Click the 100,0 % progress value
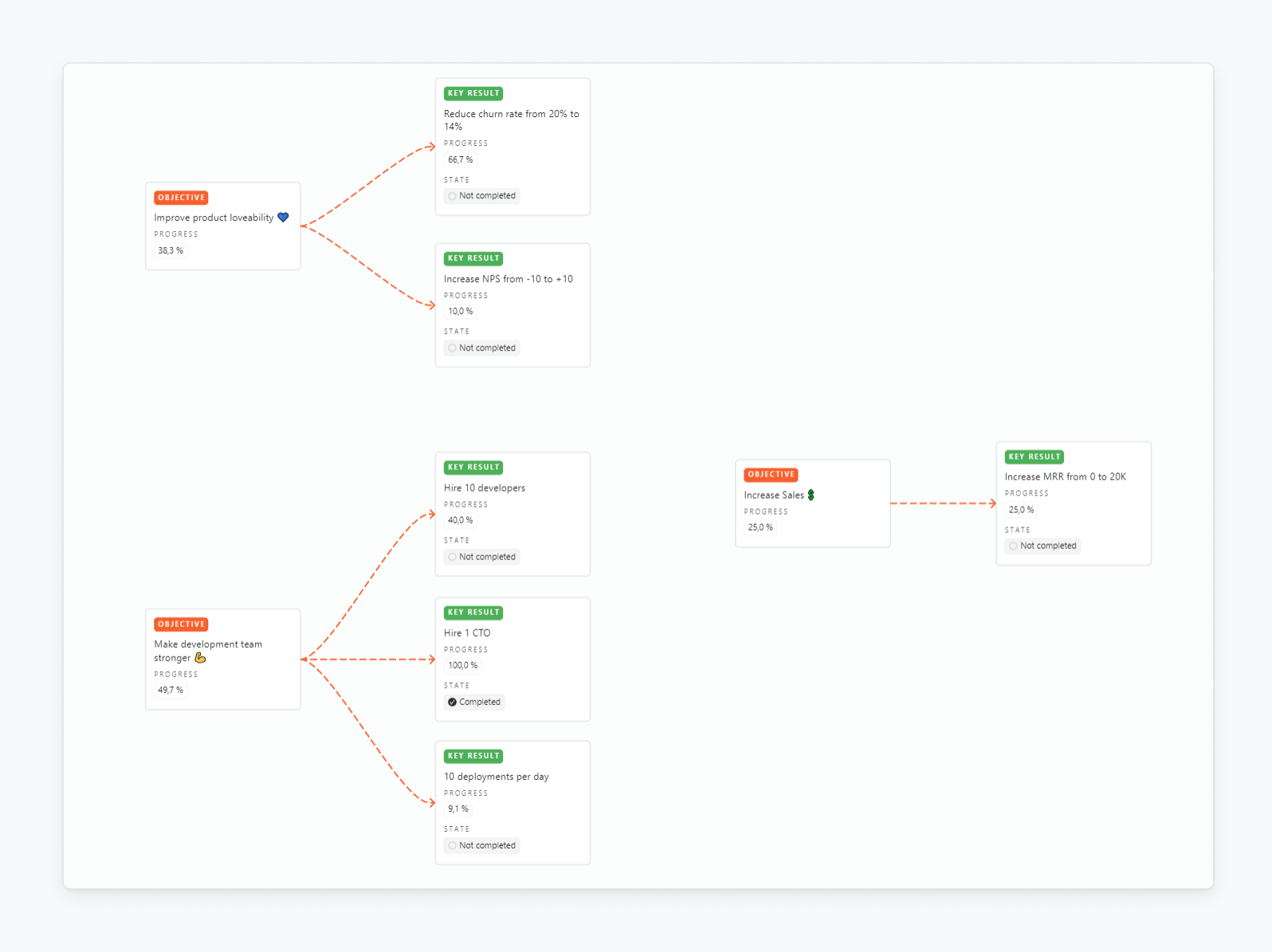1272x952 pixels. (x=462, y=666)
